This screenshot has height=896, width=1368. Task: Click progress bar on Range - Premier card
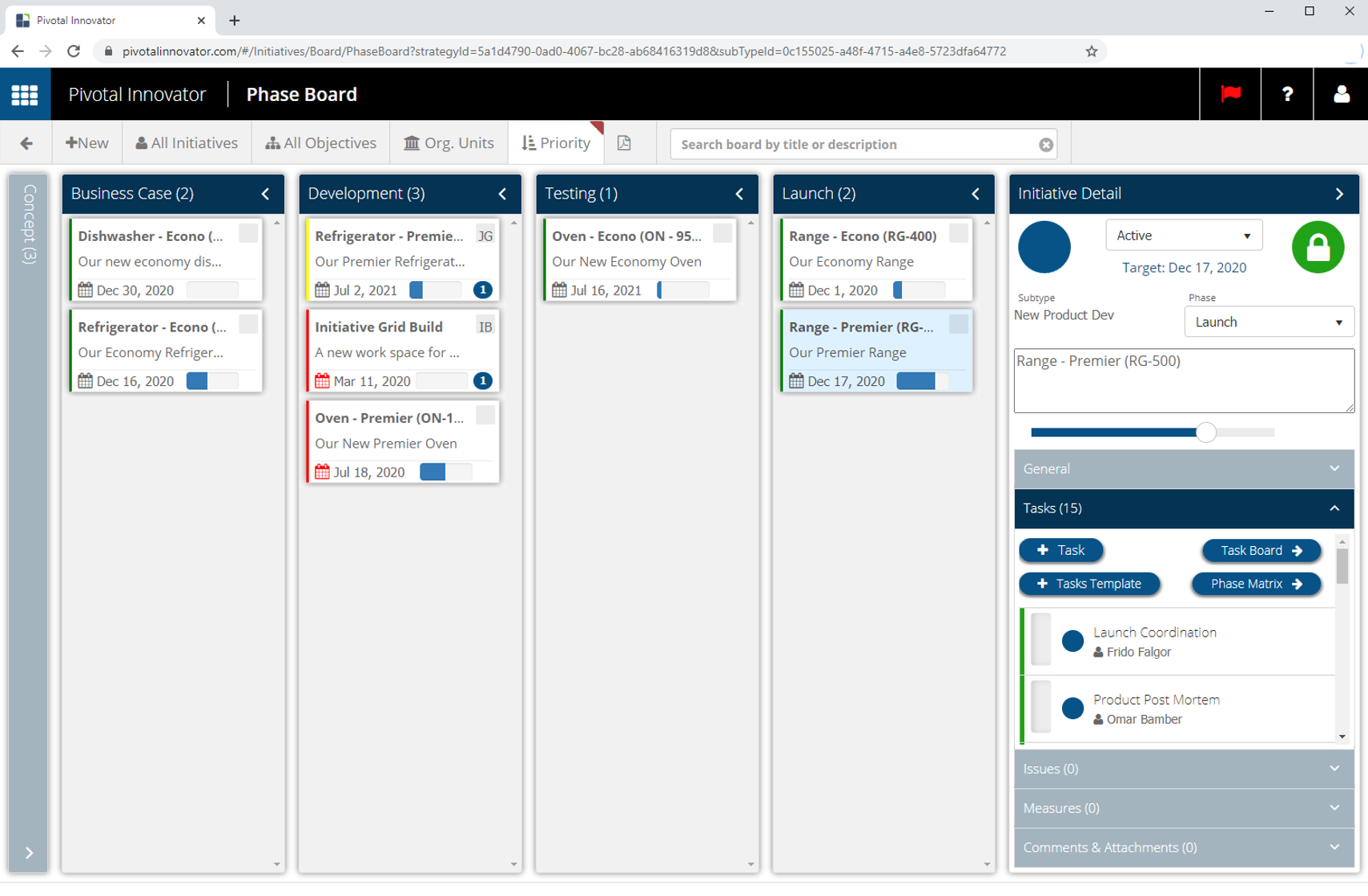point(922,381)
